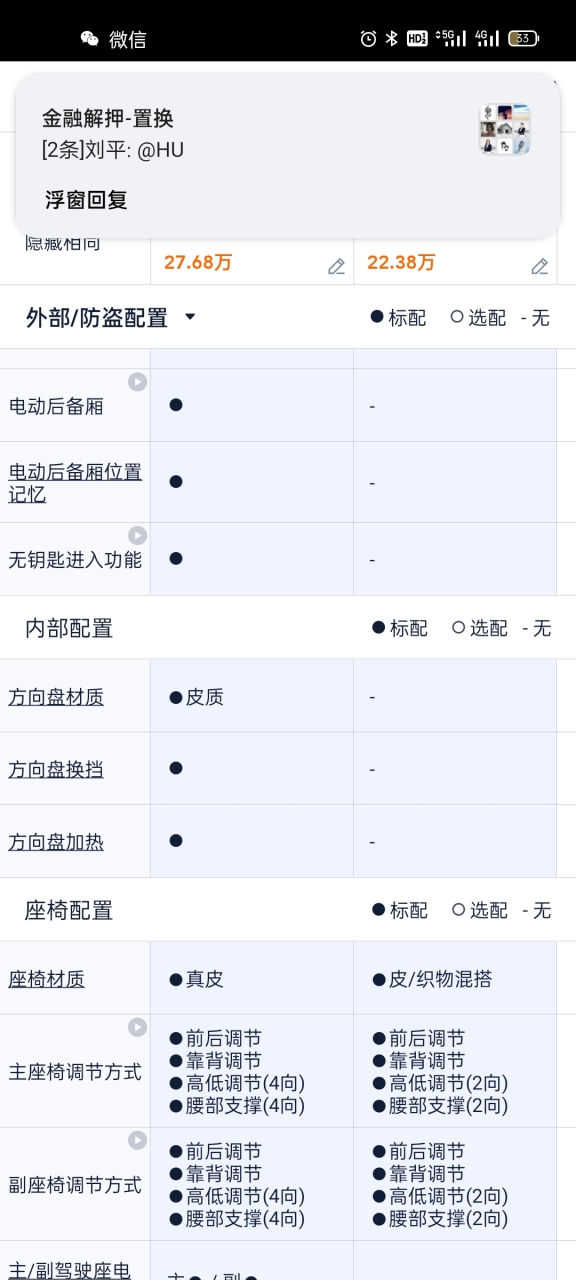This screenshot has width=576, height=1280.
Task: Open the 电动后备厢位置记忆 explanation link
Action: 75,482
